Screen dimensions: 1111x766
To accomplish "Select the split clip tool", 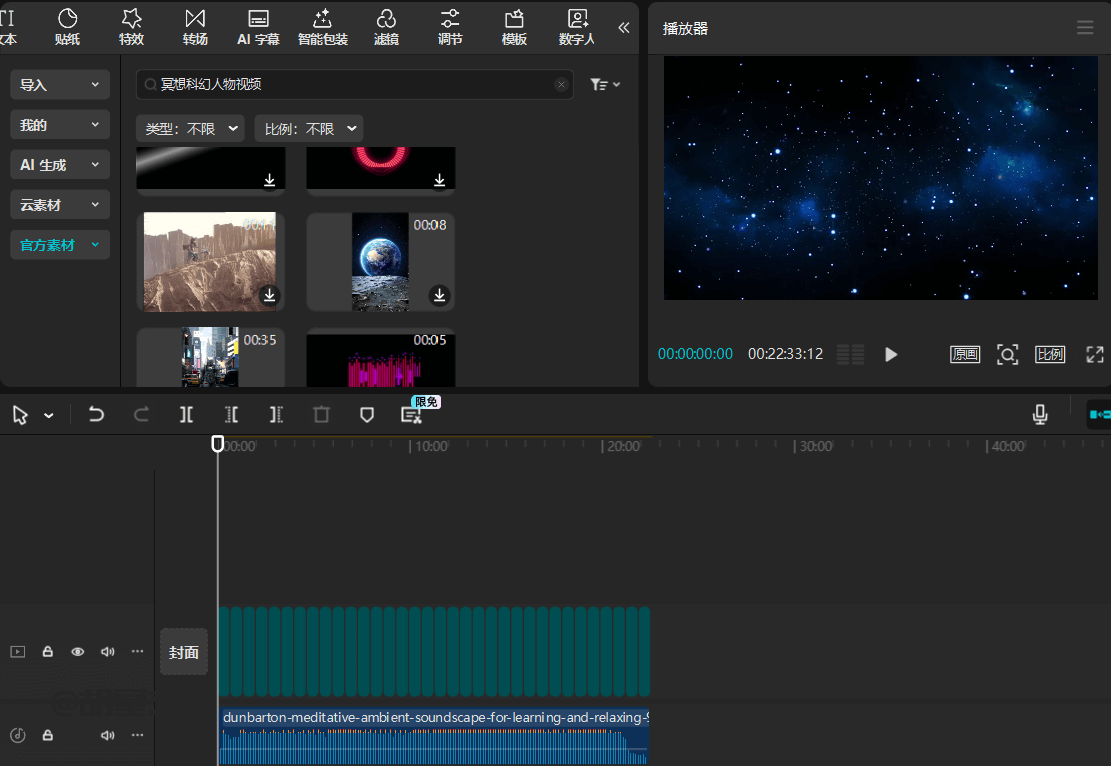I will (x=186, y=415).
